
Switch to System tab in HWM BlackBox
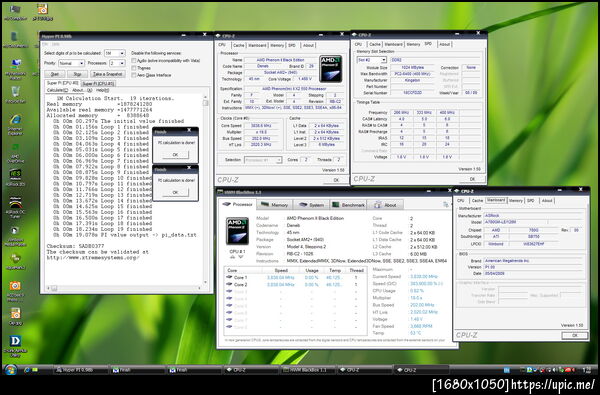(311, 205)
